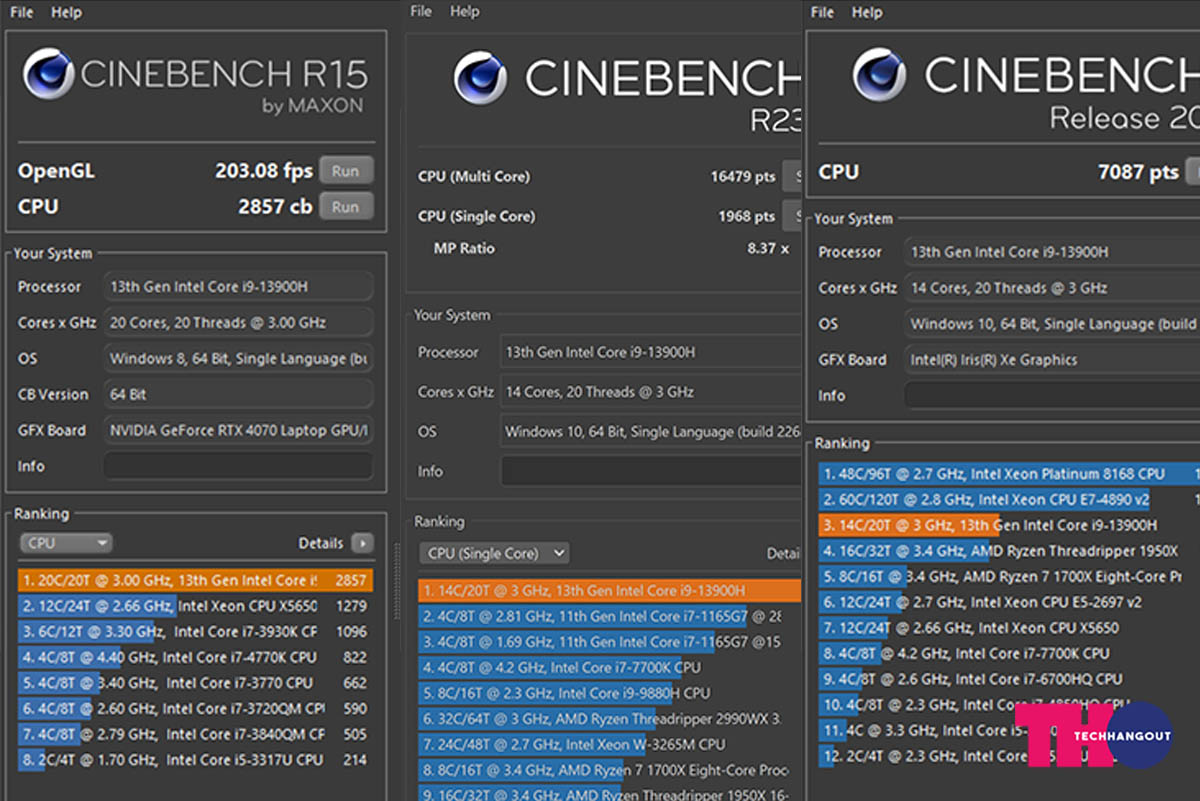
Task: Select R23 ranking row 8, Ryzen 7 1700X
Action: pos(610,771)
